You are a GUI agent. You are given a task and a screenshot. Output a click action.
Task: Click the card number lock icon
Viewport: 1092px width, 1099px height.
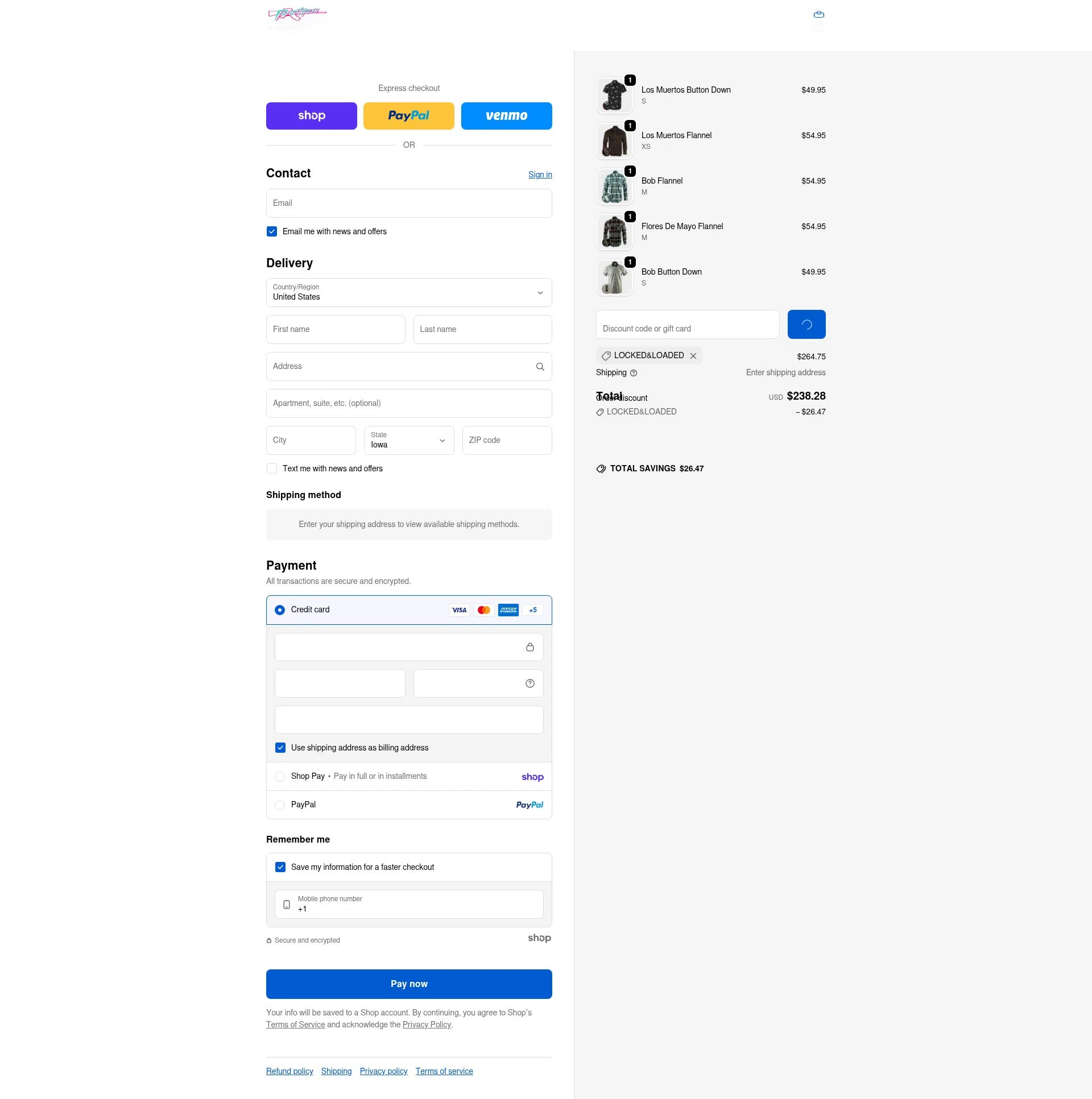point(530,648)
